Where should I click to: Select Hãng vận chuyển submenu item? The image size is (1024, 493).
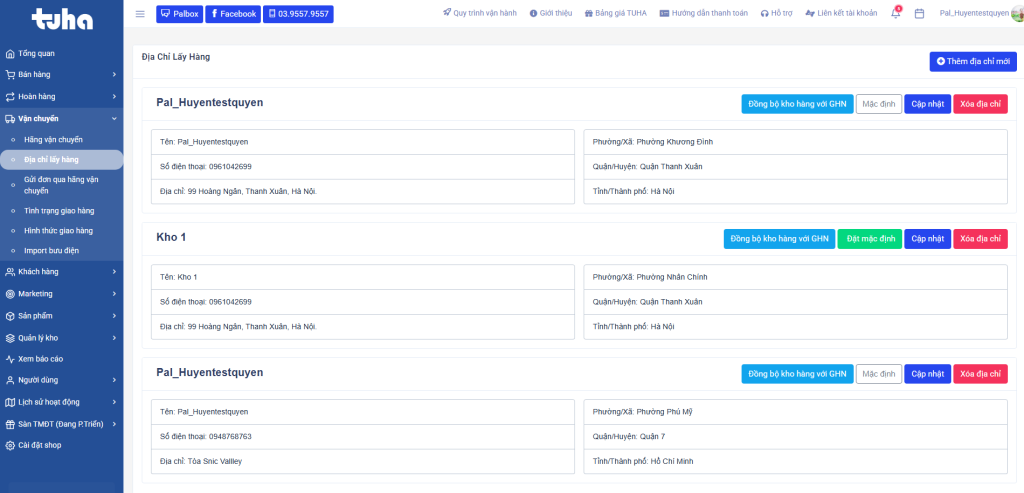click(x=53, y=140)
